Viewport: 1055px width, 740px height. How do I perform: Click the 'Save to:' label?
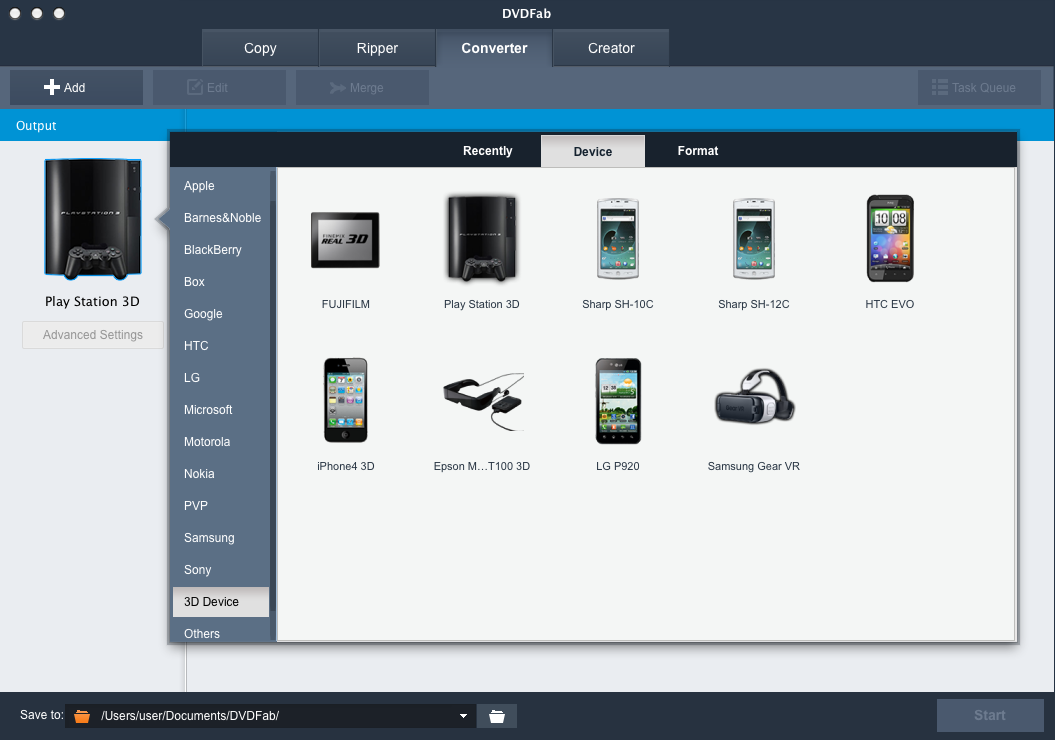click(x=42, y=714)
